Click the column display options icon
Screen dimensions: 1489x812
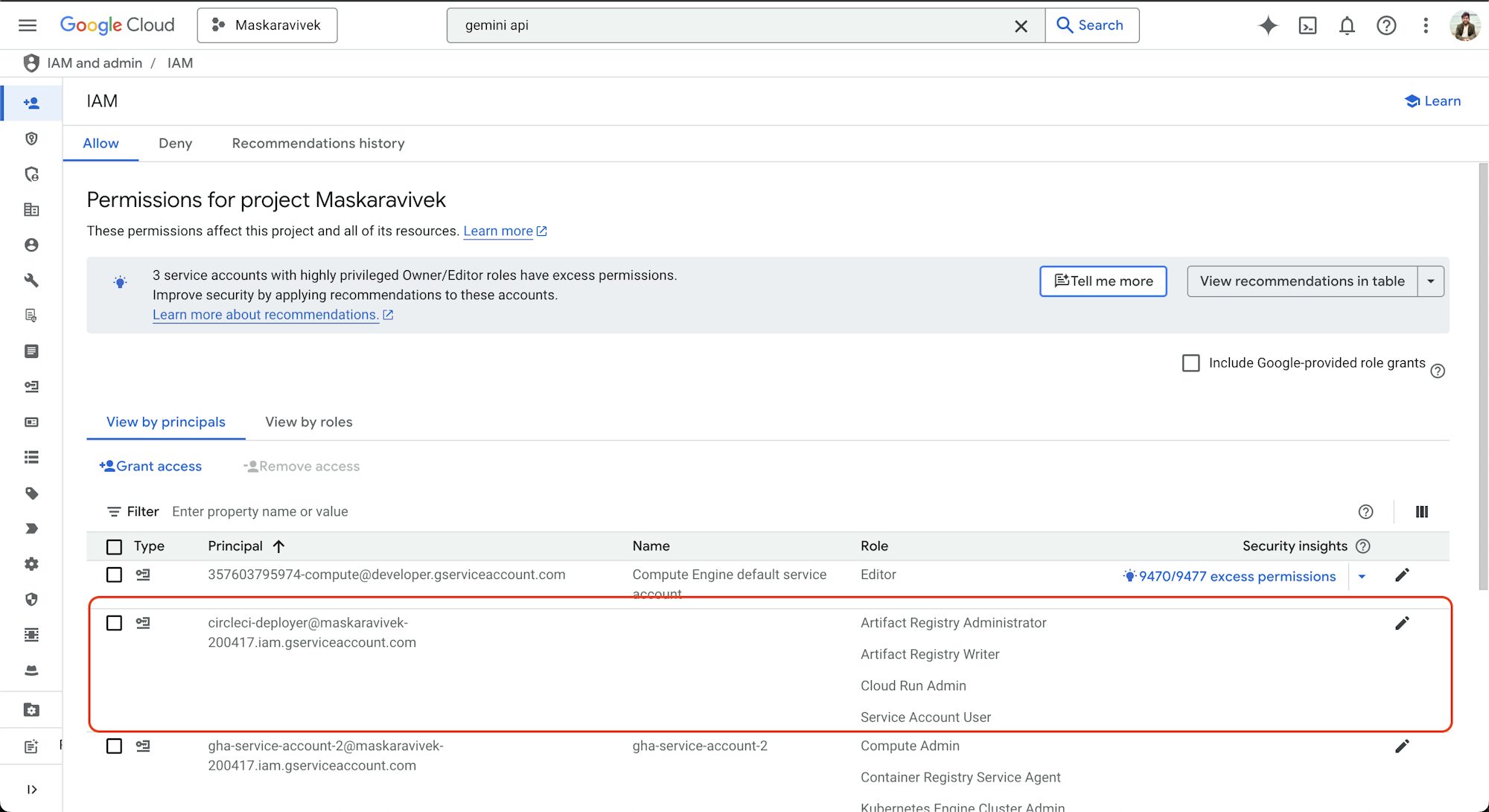1422,511
